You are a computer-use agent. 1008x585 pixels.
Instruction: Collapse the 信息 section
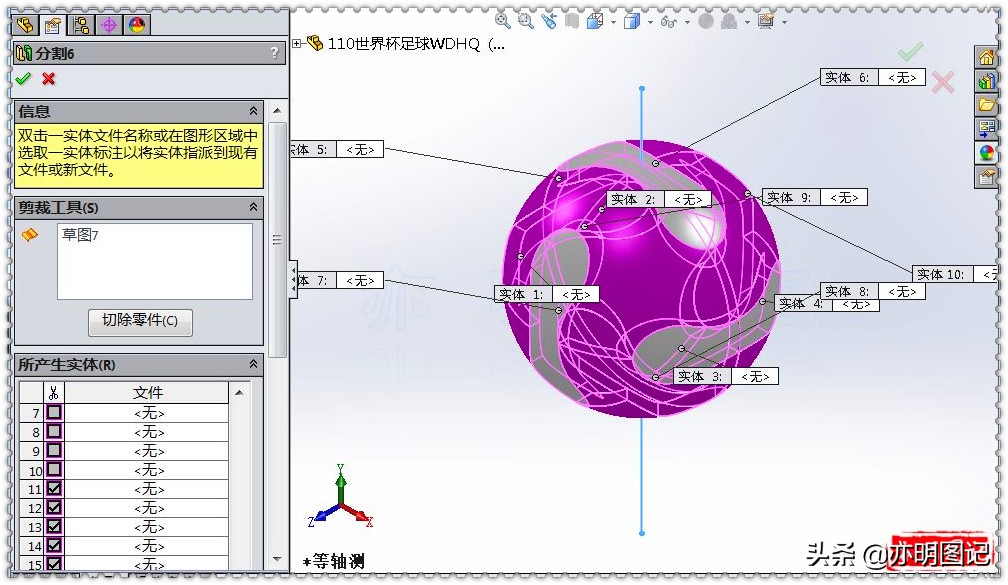click(x=252, y=111)
